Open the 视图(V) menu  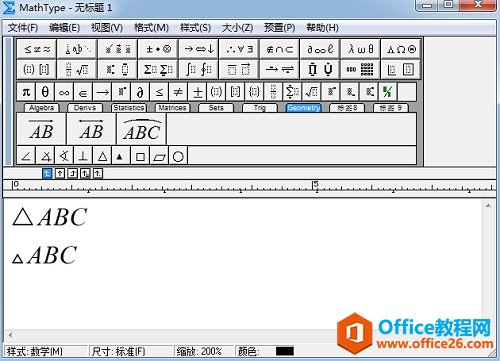(x=107, y=28)
